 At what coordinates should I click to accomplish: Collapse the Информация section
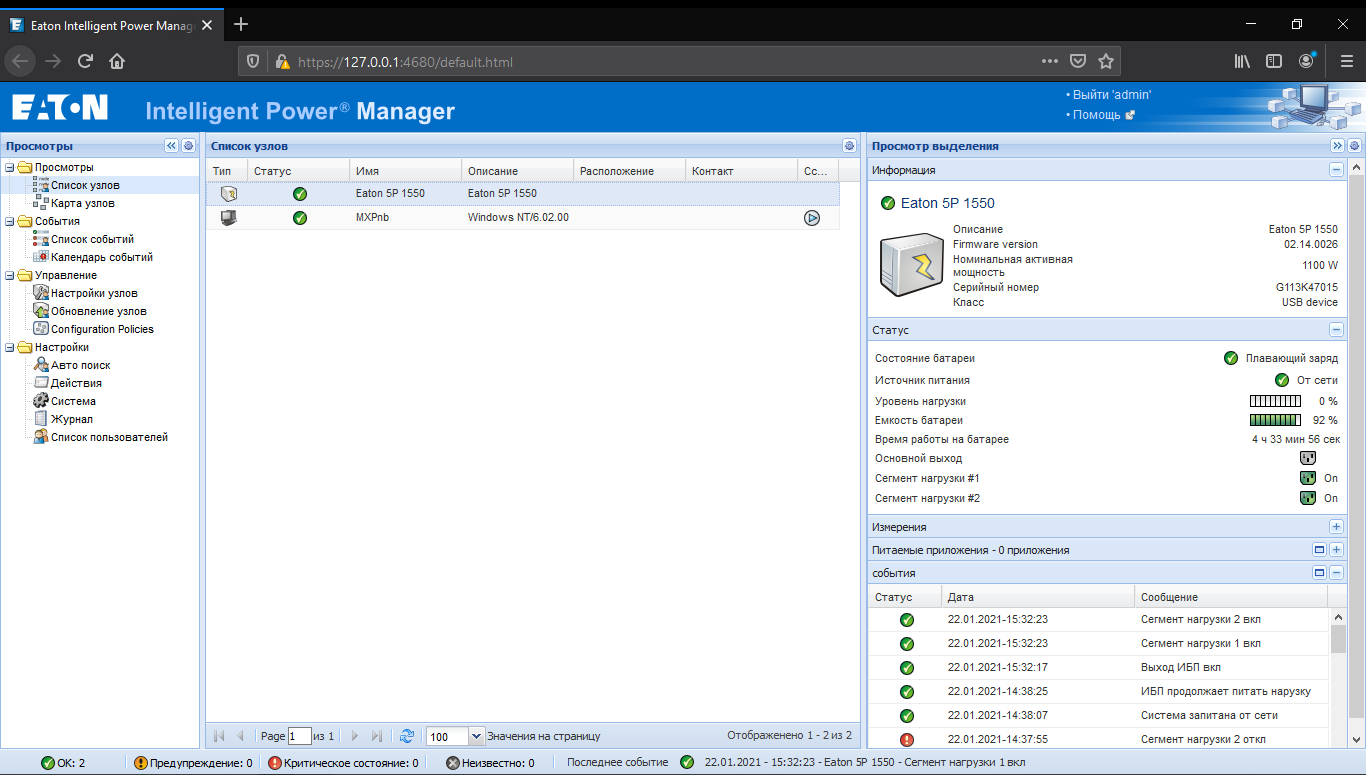click(x=1336, y=170)
